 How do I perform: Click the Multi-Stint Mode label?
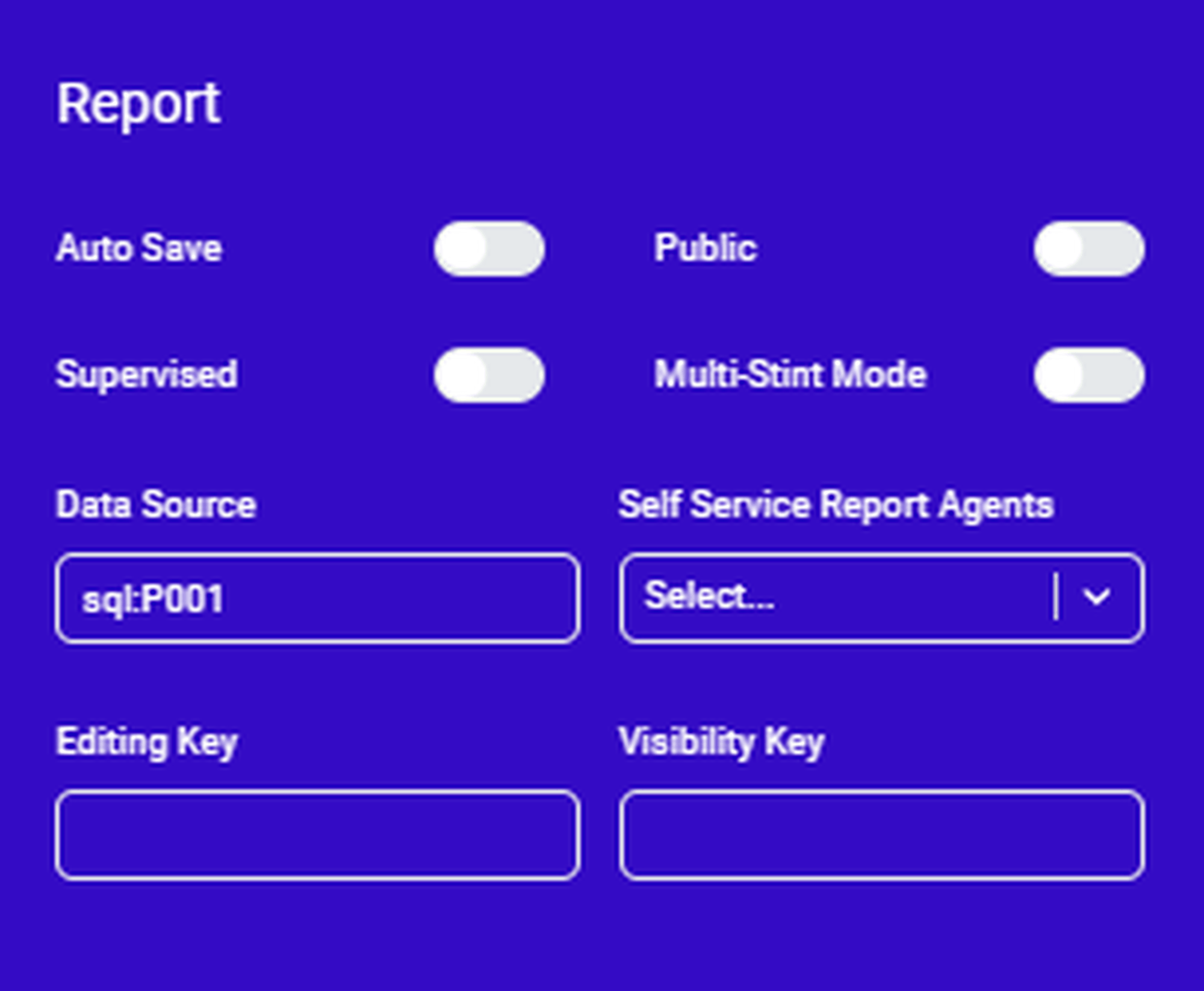790,374
